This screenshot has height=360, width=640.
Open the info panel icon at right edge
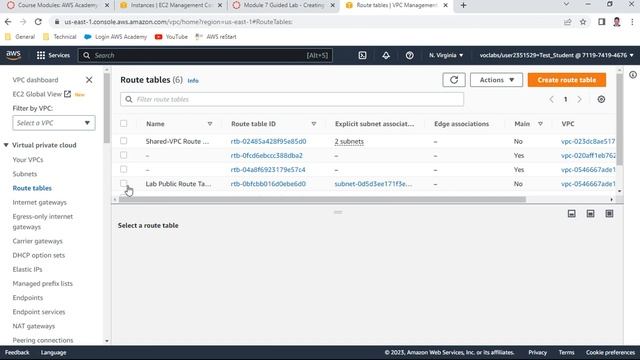[x=633, y=75]
